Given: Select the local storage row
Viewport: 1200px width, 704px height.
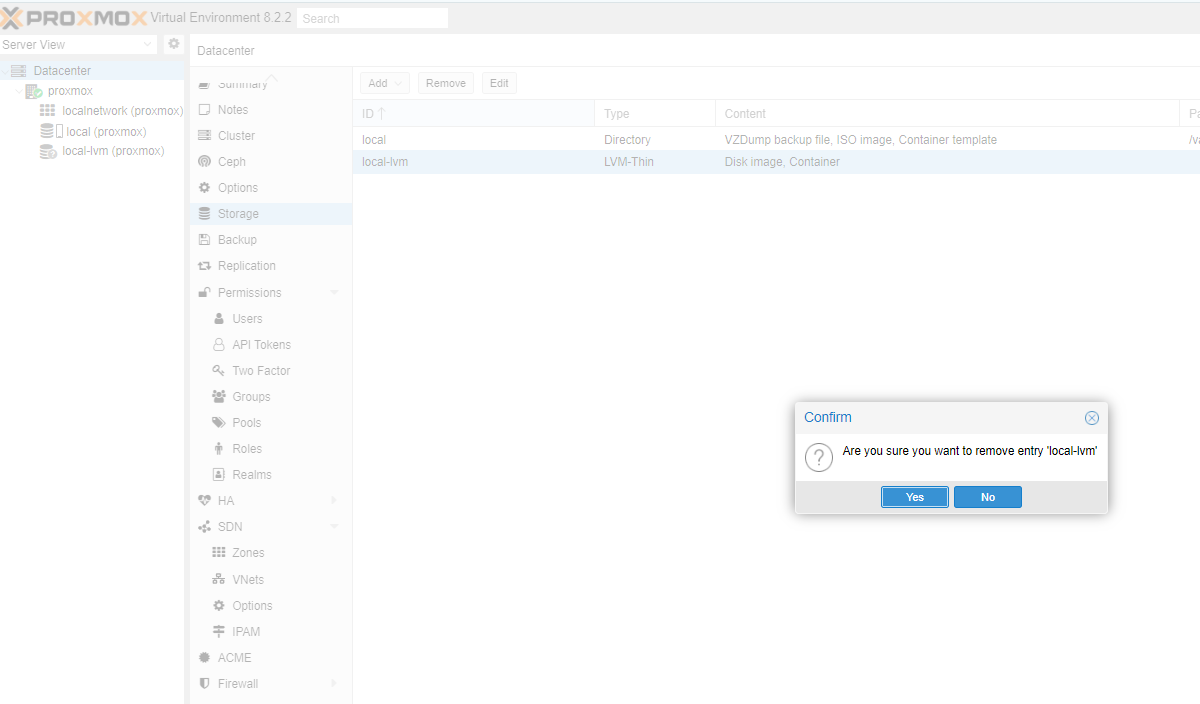Looking at the screenshot, I should pyautogui.click(x=776, y=140).
